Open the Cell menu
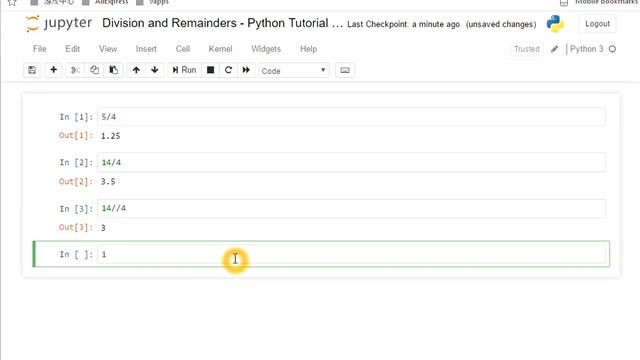This screenshot has height=360, width=640. (x=183, y=49)
